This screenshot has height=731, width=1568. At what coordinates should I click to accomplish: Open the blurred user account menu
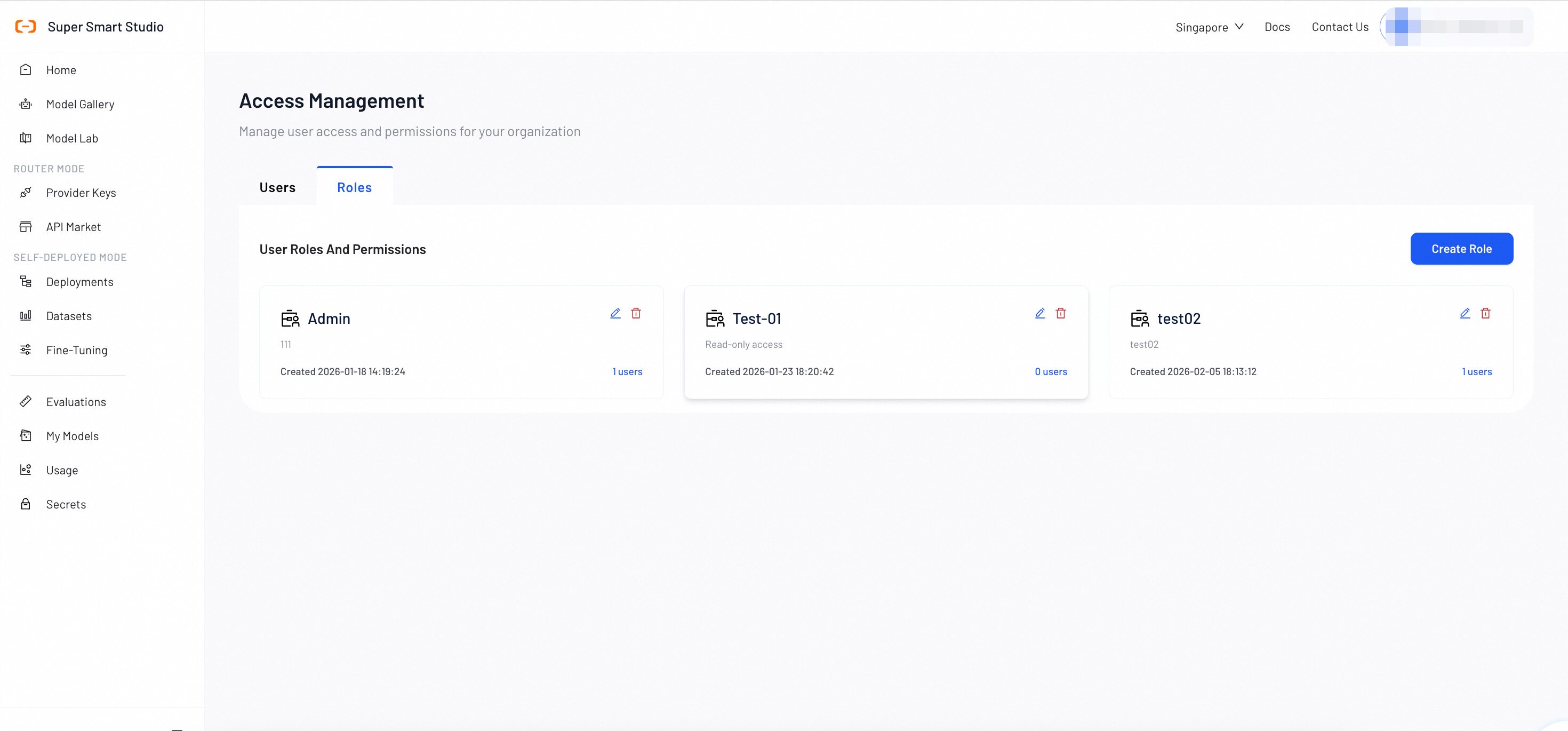coord(1457,27)
